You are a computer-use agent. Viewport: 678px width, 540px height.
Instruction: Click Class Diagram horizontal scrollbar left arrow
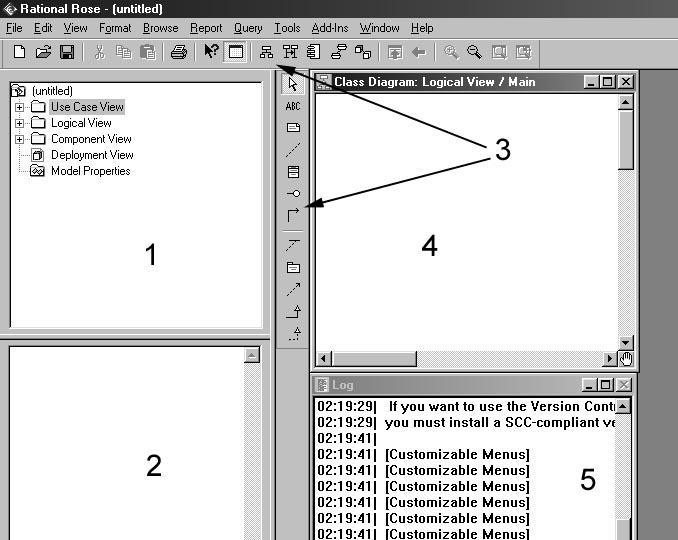point(323,358)
